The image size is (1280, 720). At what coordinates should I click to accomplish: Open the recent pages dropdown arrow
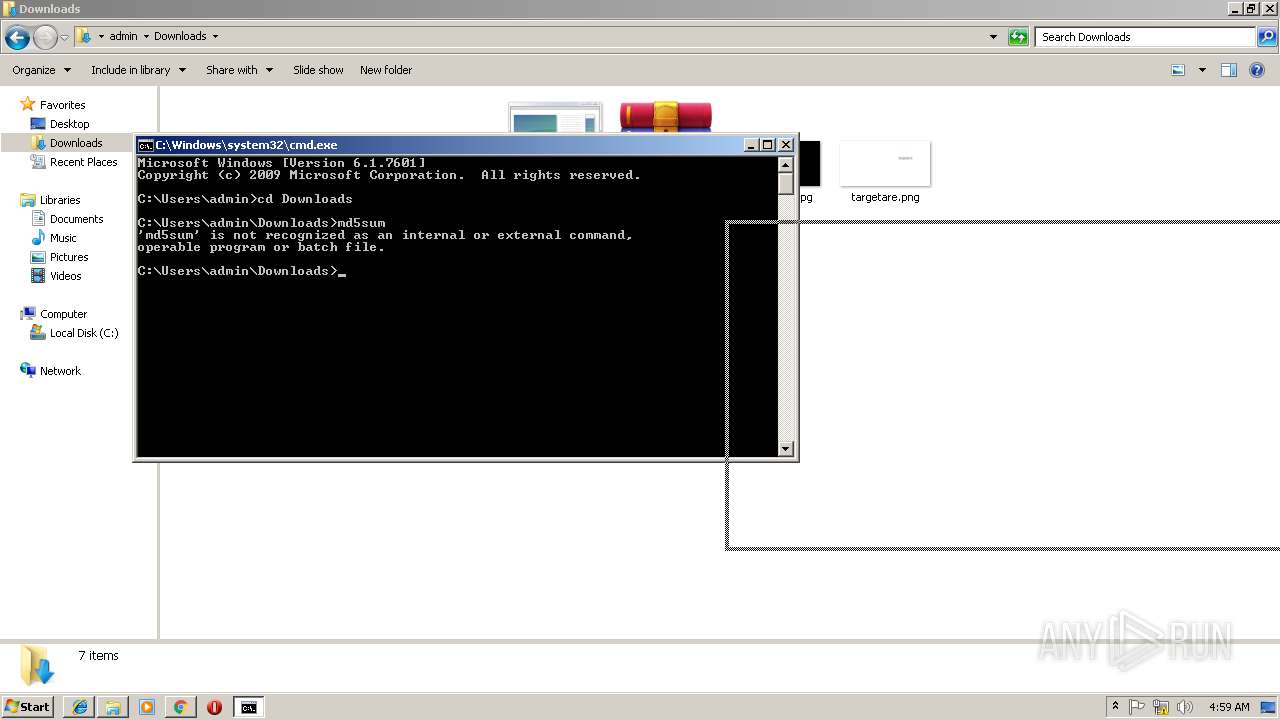(x=64, y=38)
